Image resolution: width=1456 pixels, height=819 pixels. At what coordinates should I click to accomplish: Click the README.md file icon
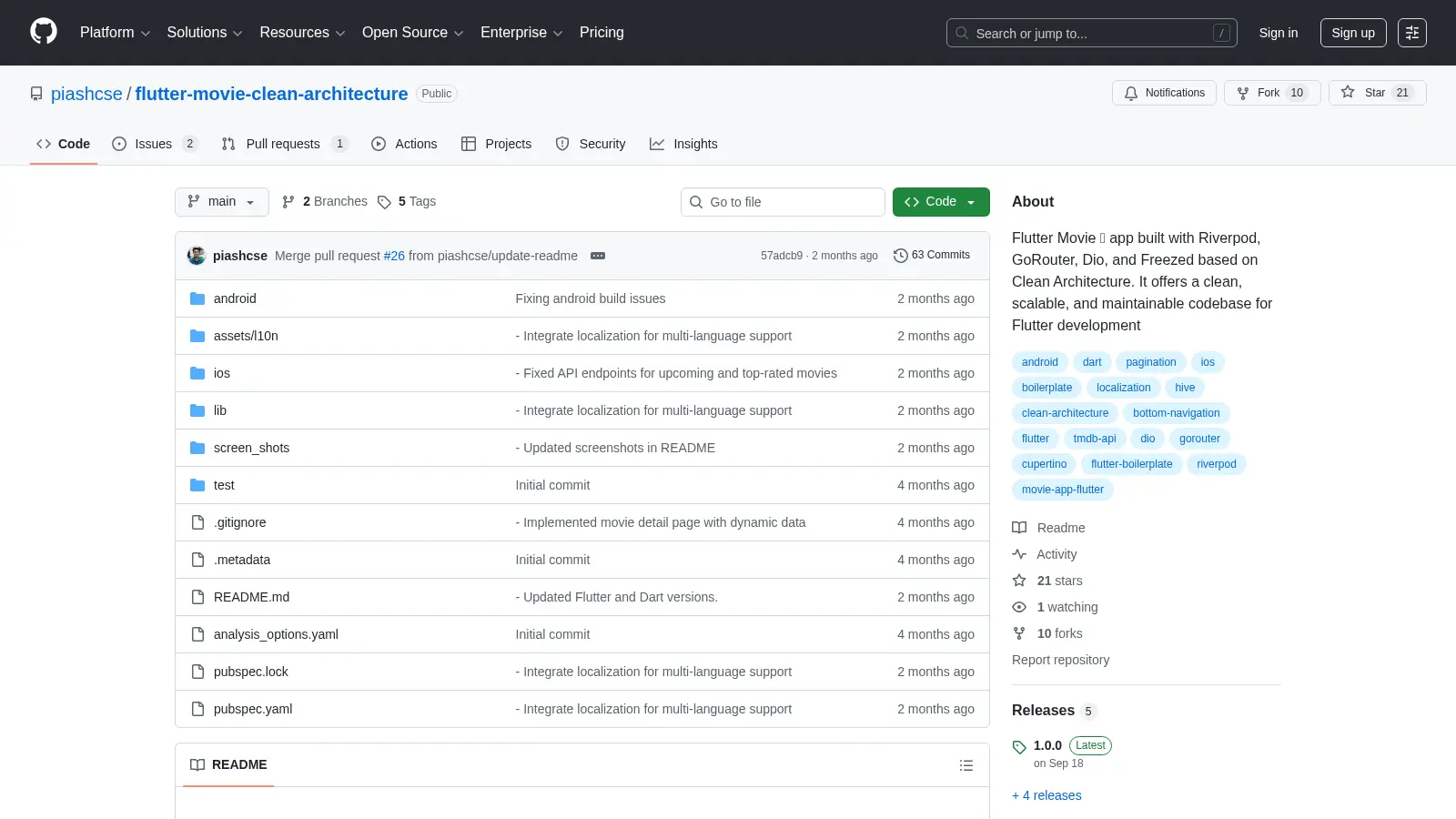(197, 597)
